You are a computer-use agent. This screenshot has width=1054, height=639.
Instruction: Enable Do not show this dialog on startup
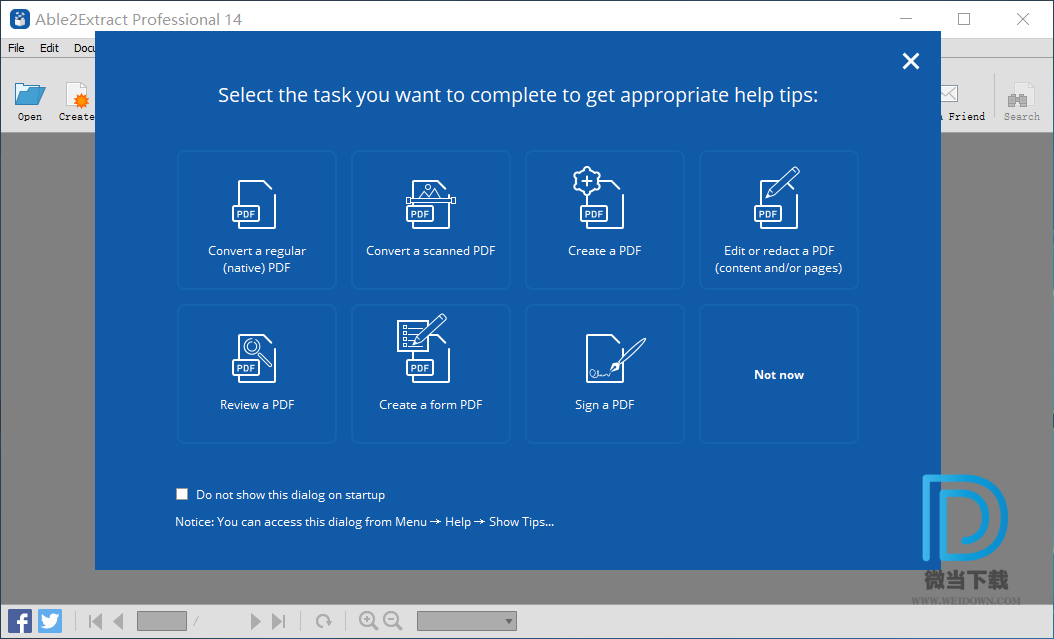[182, 495]
